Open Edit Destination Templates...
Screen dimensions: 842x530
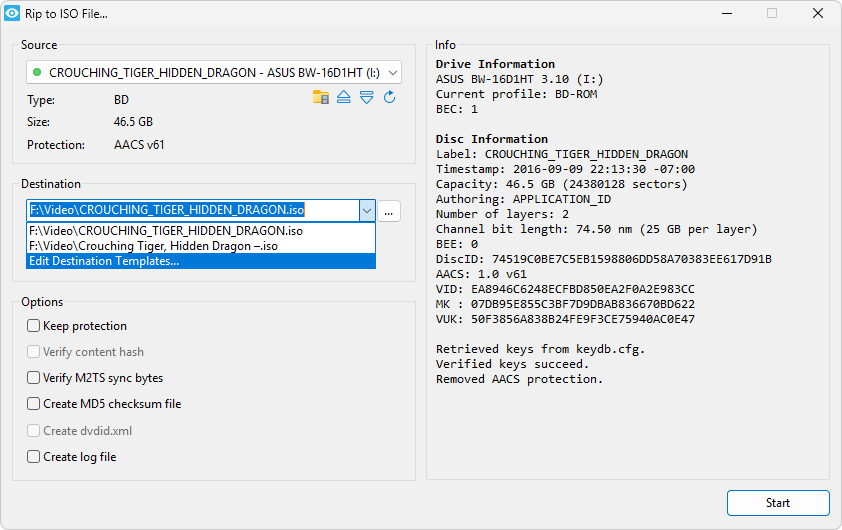click(104, 261)
